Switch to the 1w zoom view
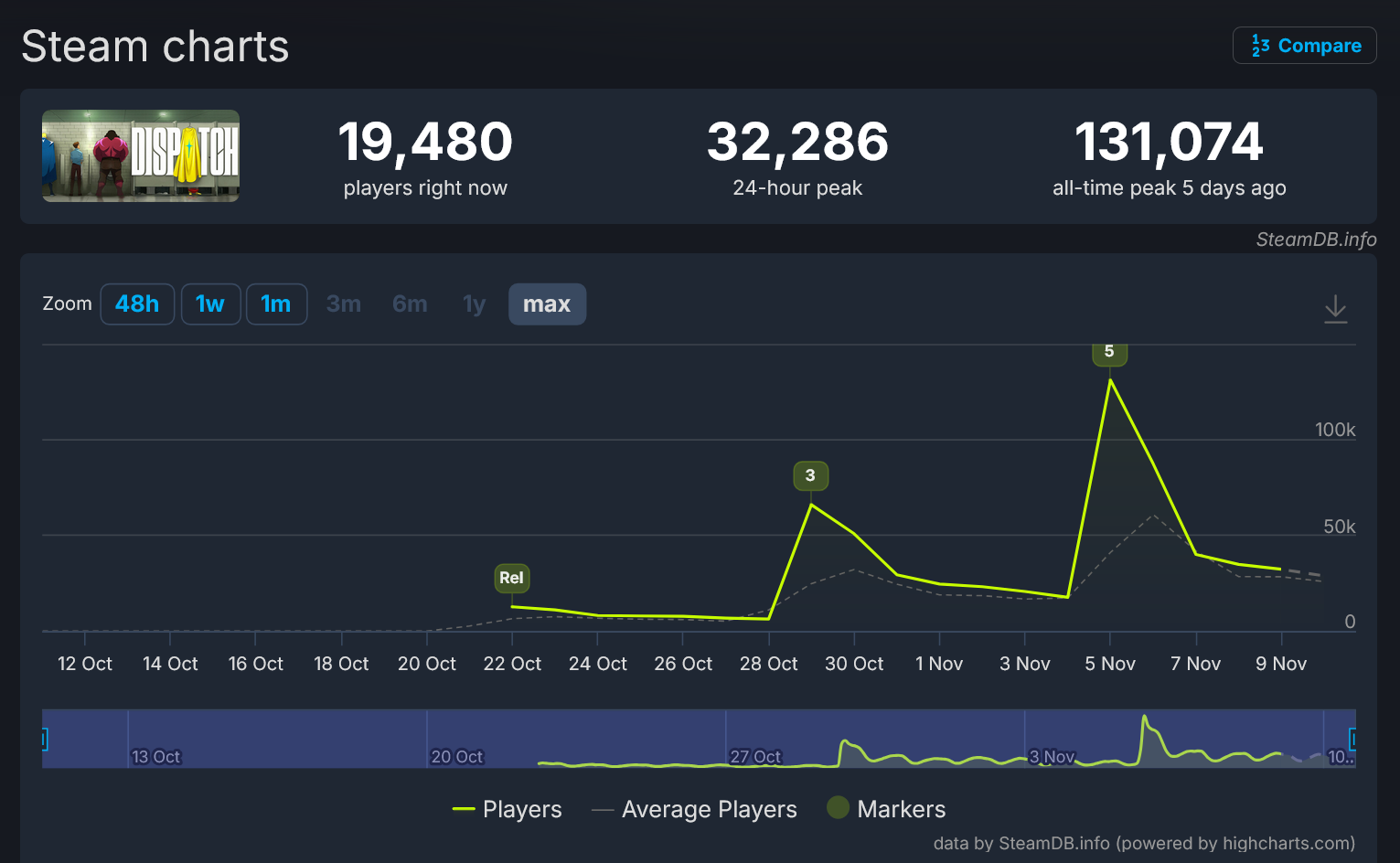The width and height of the screenshot is (1400, 863). (x=210, y=304)
